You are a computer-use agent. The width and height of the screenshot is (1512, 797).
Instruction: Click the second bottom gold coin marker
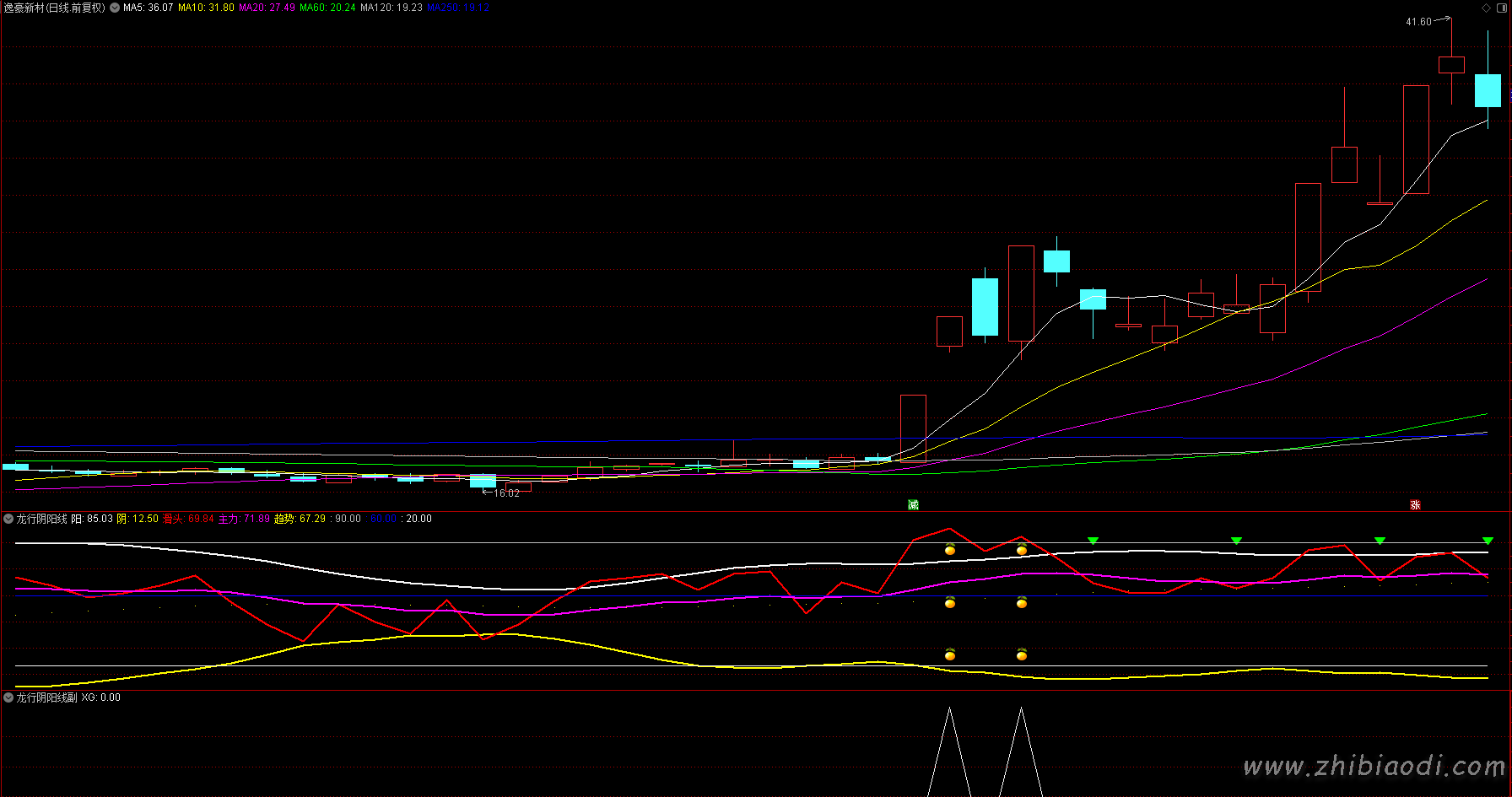tap(1022, 654)
